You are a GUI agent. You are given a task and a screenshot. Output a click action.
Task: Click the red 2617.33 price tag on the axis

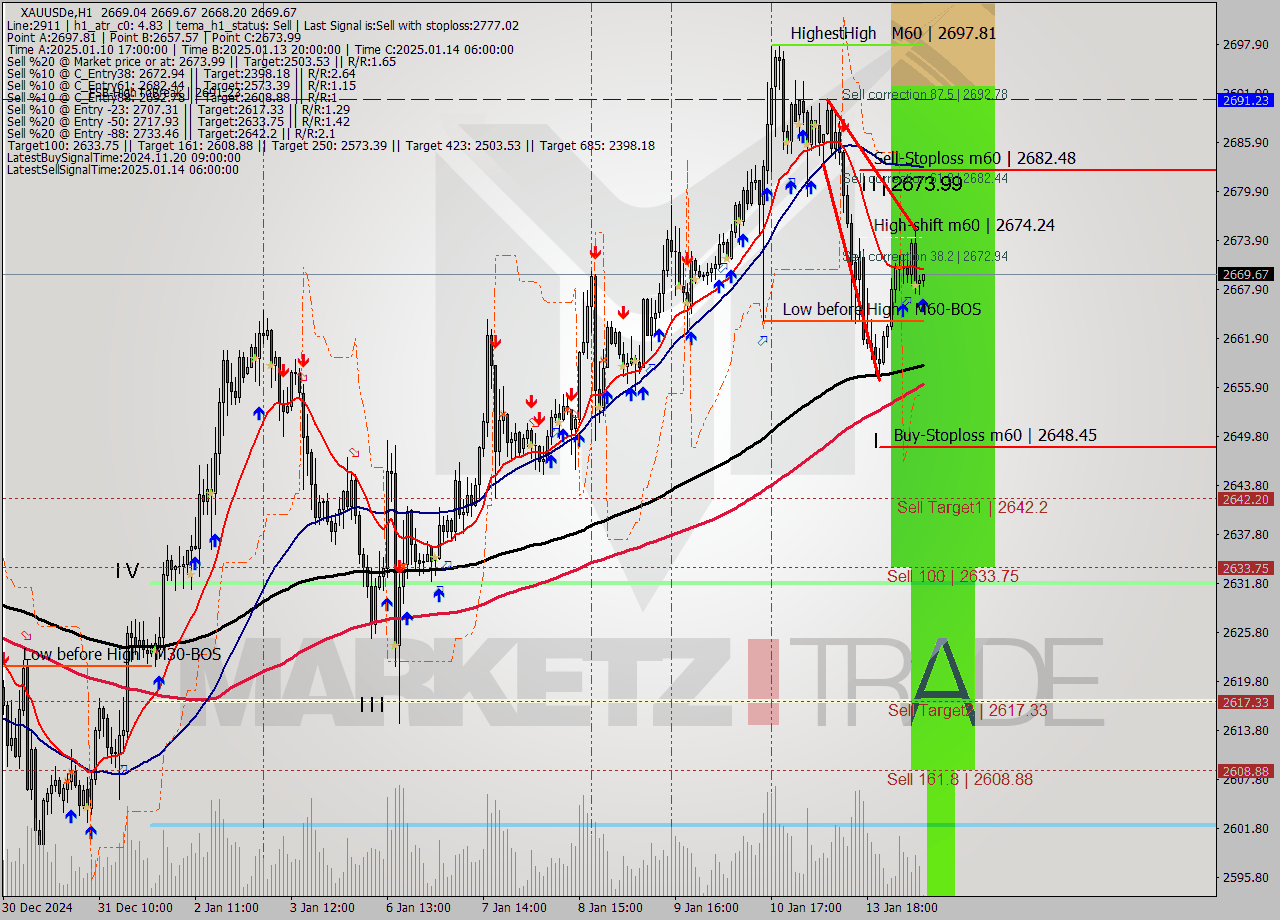pos(1245,702)
